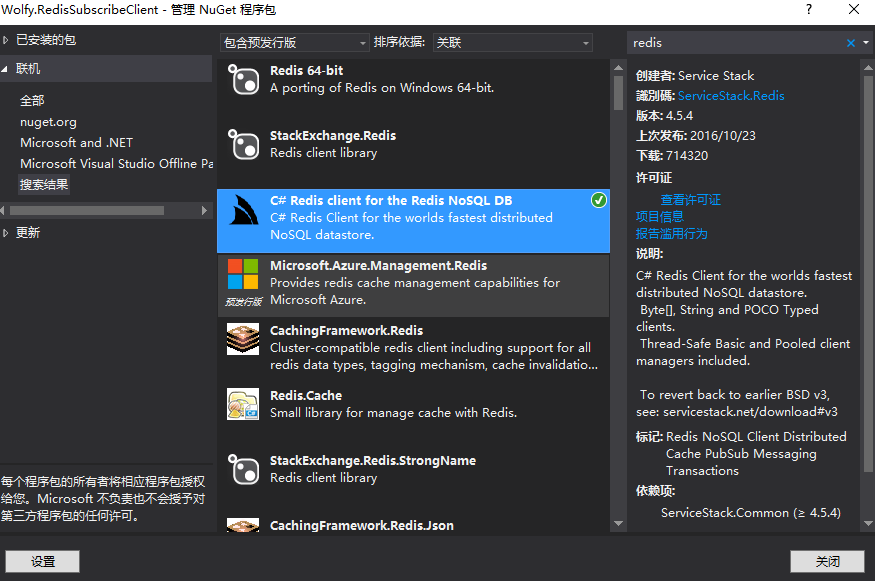Screen dimensions: 875x581
Task: Open the ServiceStack.Redis ID link
Action: pos(731,96)
